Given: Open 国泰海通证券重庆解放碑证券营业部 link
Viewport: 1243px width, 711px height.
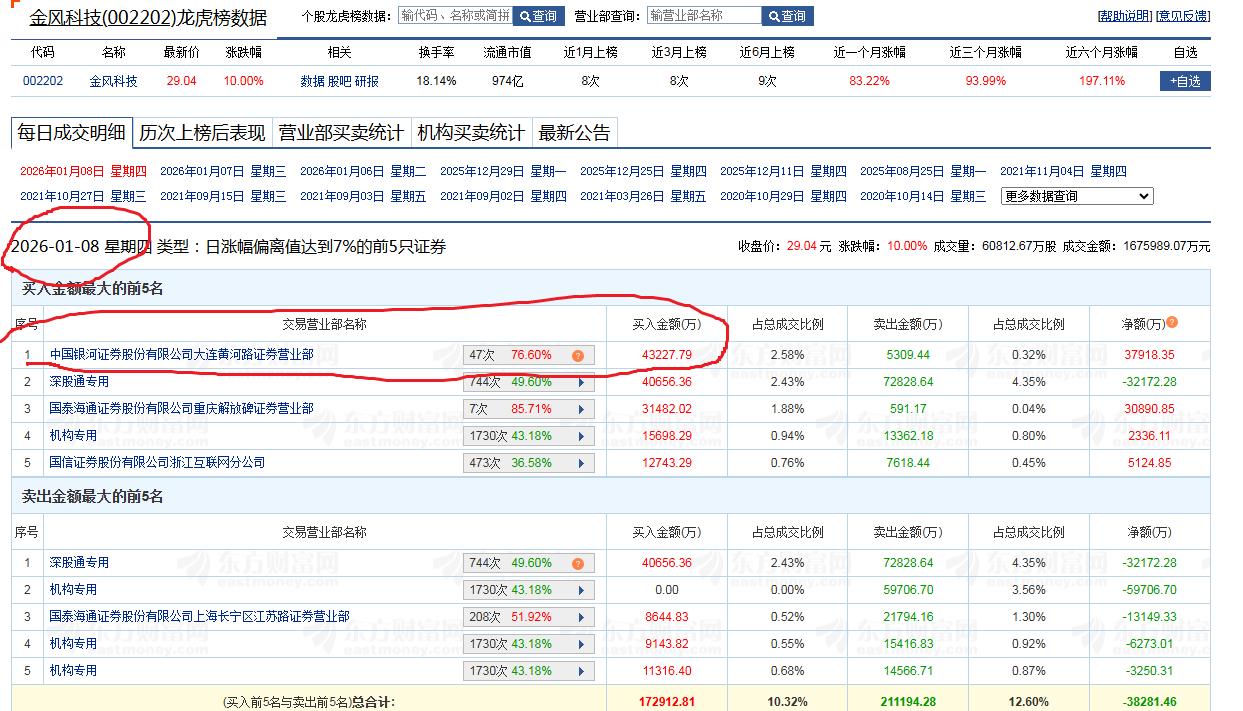Looking at the screenshot, I should (182, 408).
